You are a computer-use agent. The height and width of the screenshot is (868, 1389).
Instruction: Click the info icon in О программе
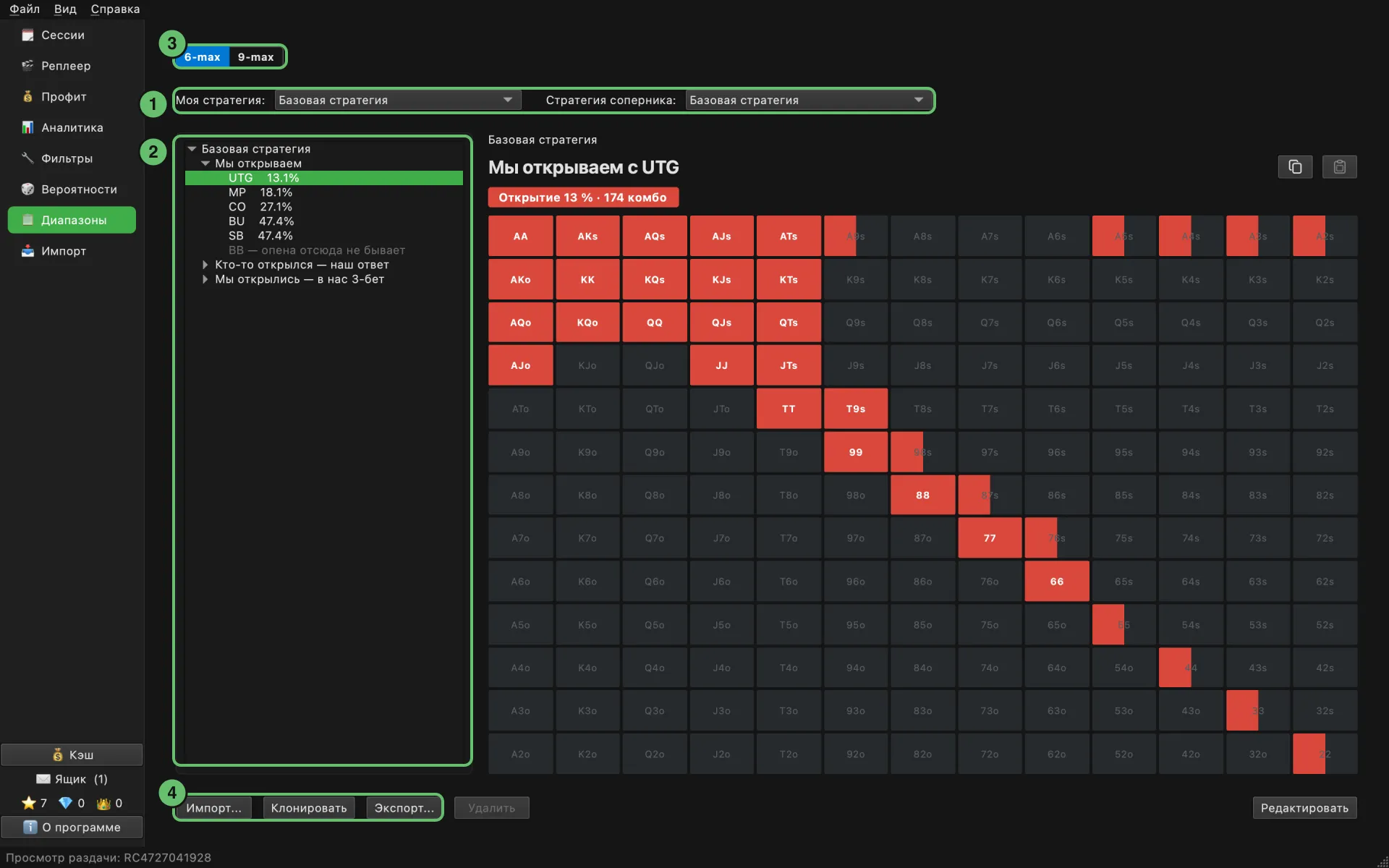[x=30, y=827]
